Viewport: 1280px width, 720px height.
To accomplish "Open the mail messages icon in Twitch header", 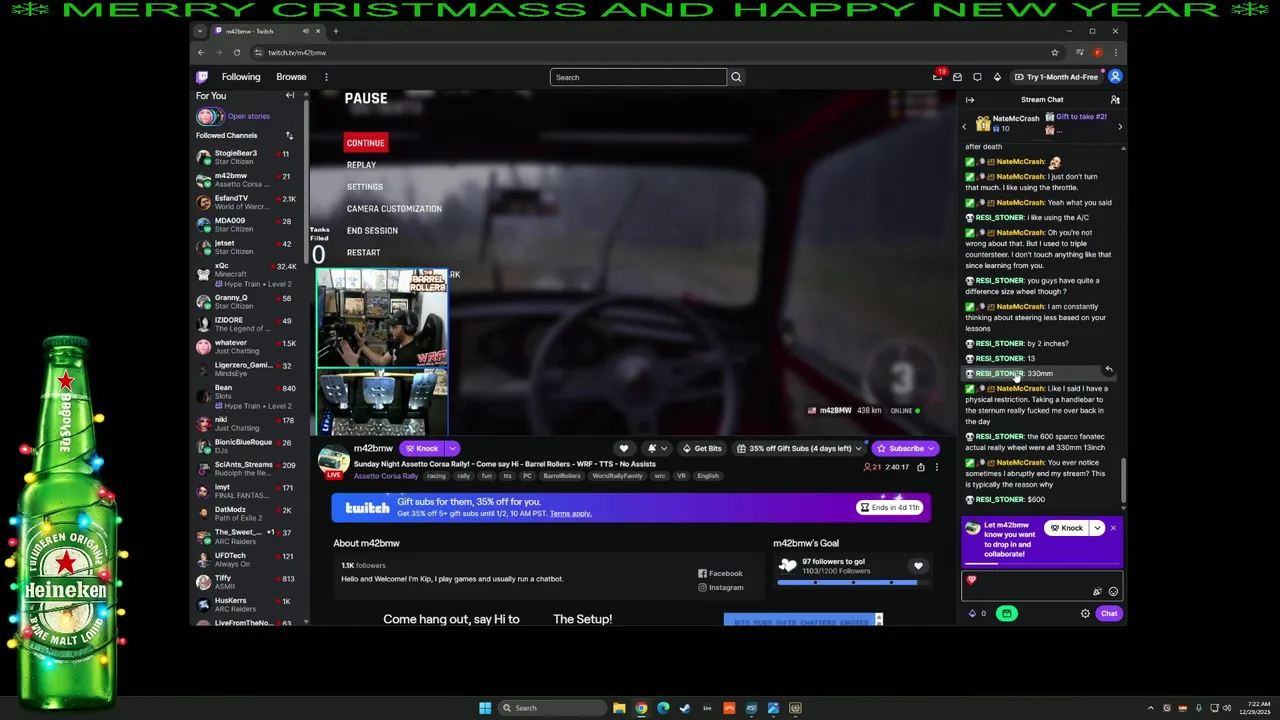I will (x=957, y=77).
